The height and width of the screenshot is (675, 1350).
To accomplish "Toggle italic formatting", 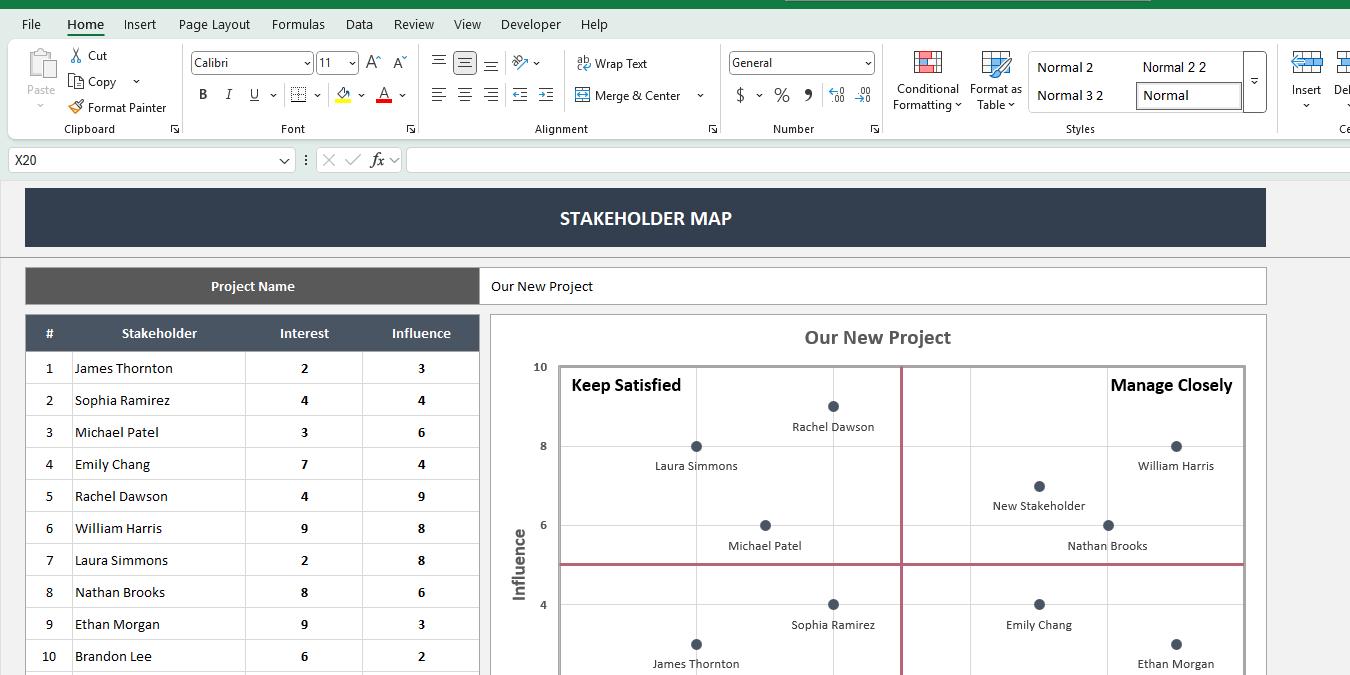I will tap(228, 95).
